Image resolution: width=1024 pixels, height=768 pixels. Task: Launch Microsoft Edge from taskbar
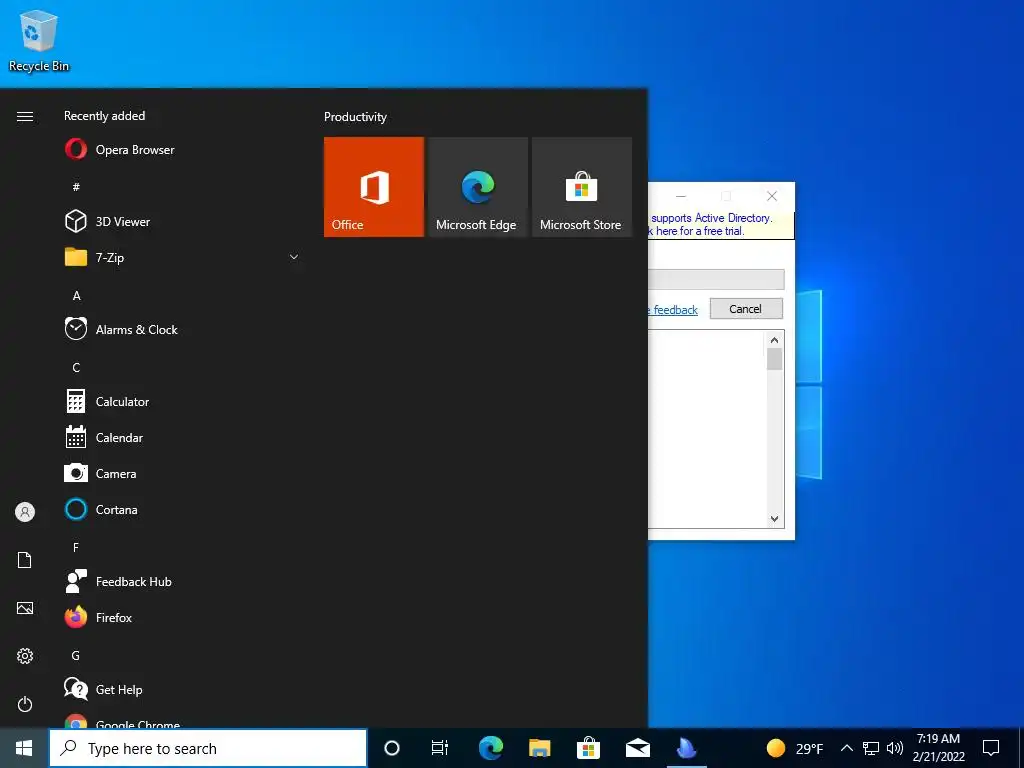point(491,748)
